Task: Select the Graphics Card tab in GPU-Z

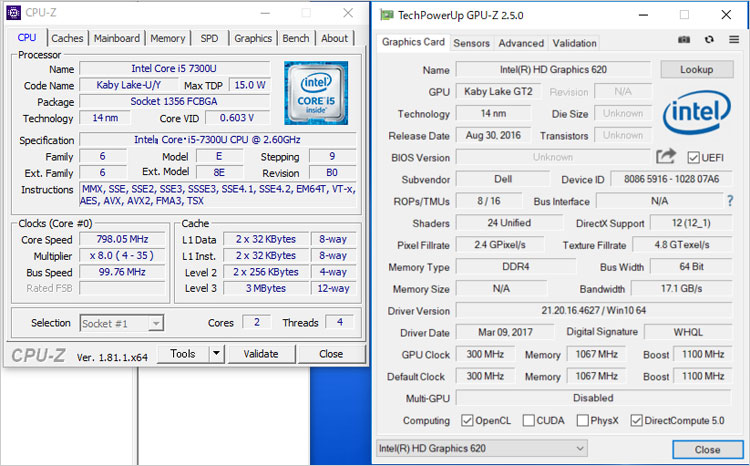Action: (x=413, y=42)
